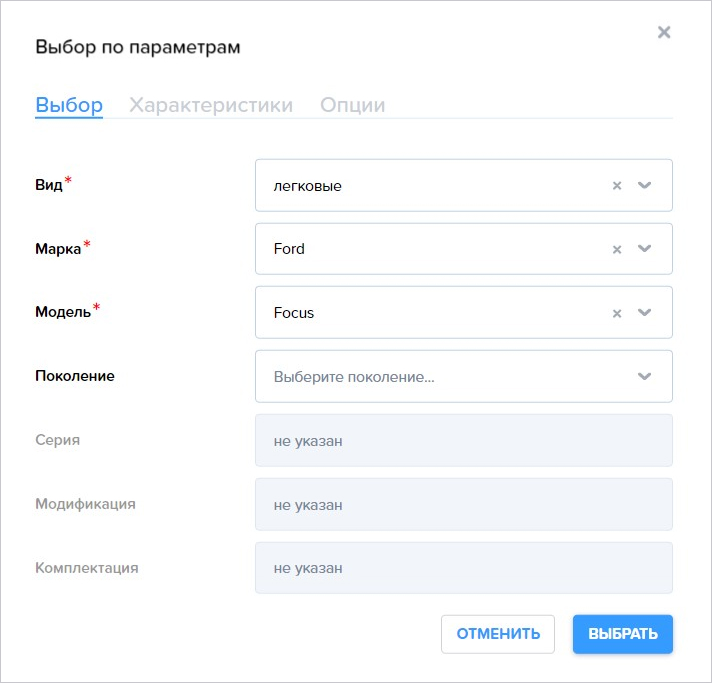712x683 pixels.
Task: Select the Выбор tab
Action: click(69, 105)
